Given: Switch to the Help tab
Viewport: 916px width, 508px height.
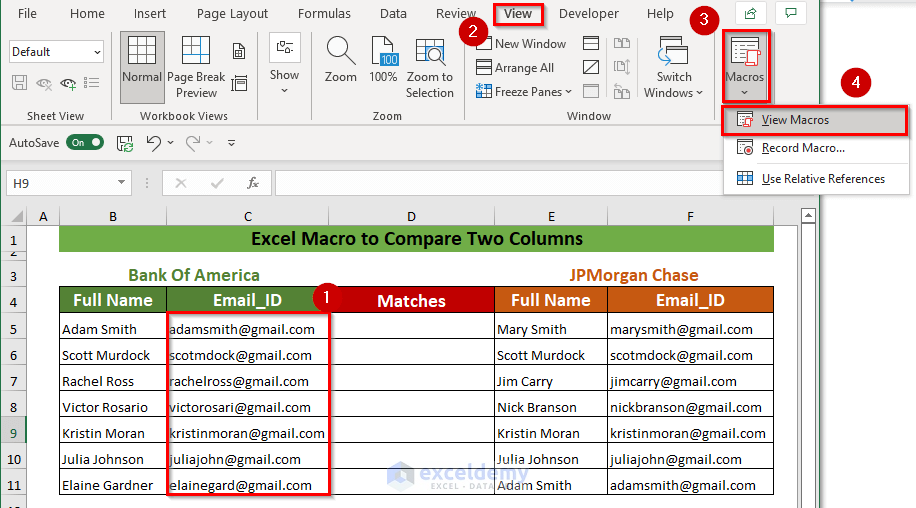Looking at the screenshot, I should pyautogui.click(x=660, y=13).
